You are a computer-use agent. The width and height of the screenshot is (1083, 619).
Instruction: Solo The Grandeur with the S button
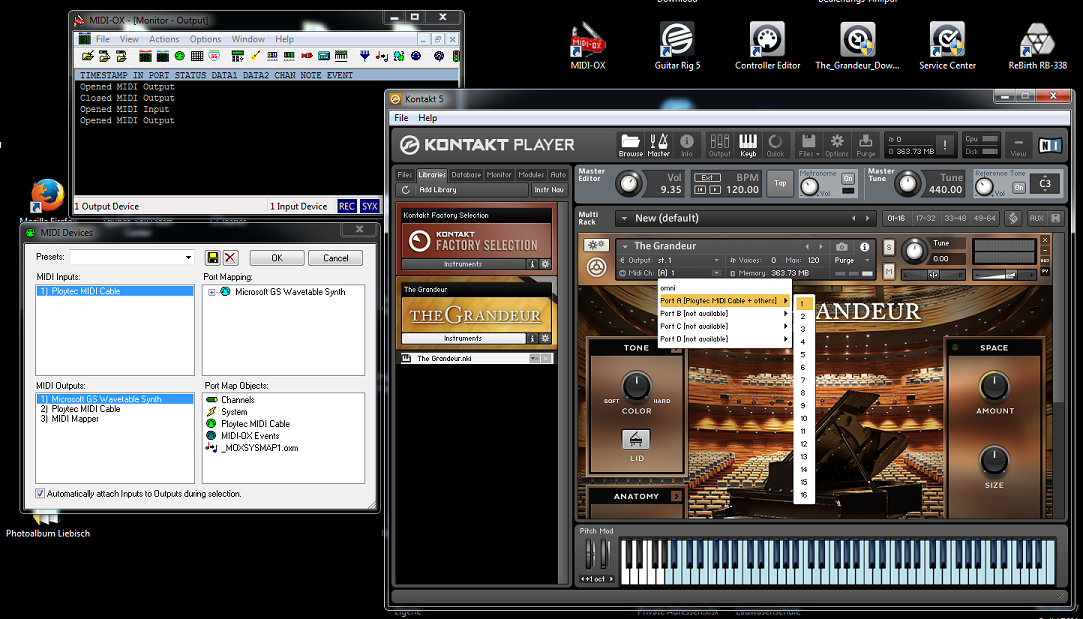click(x=889, y=248)
